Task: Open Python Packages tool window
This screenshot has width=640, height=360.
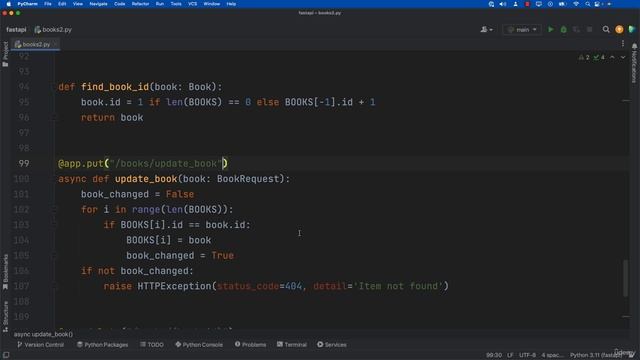Action: pos(102,345)
